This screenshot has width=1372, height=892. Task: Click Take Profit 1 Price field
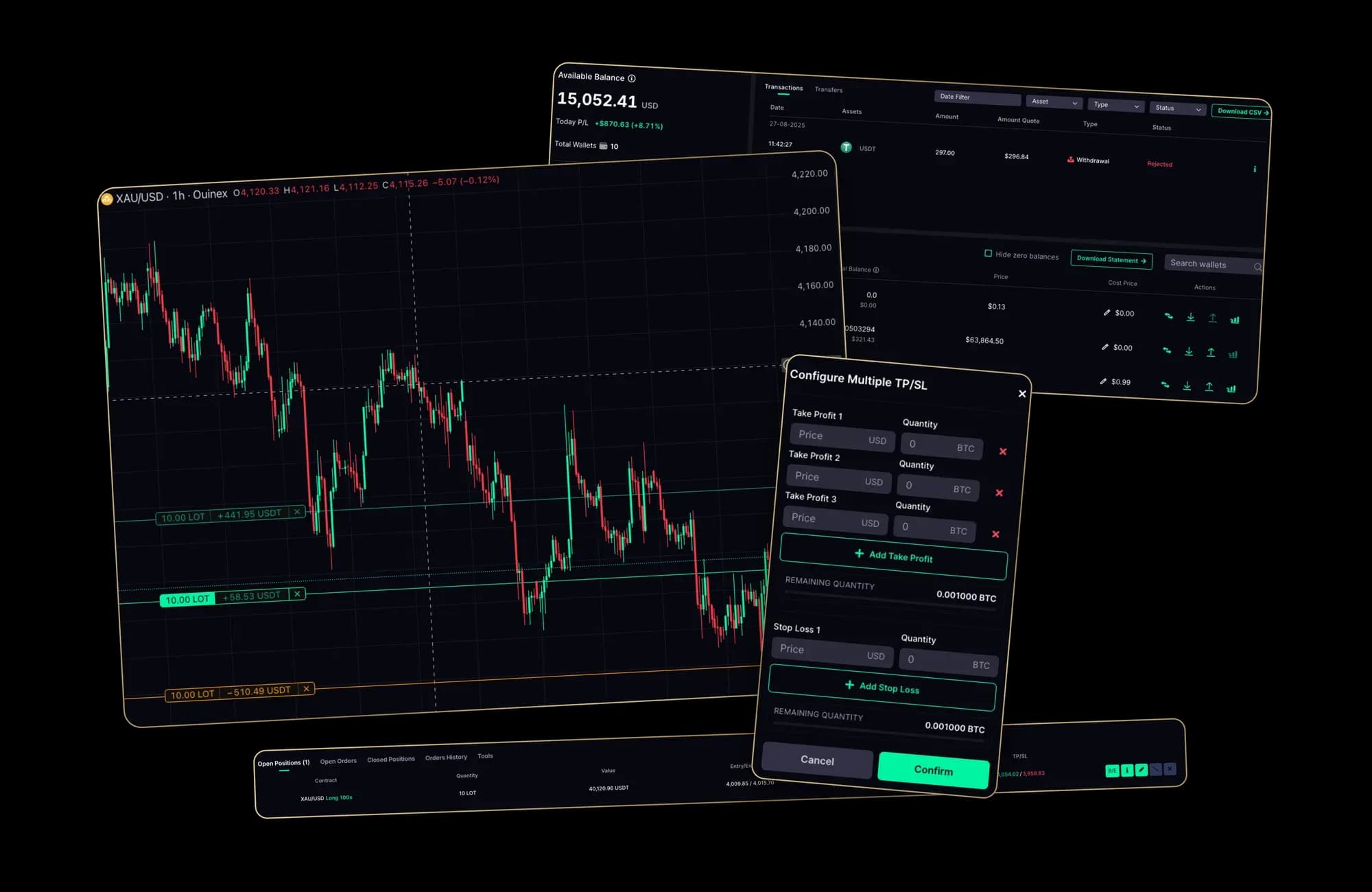point(842,437)
